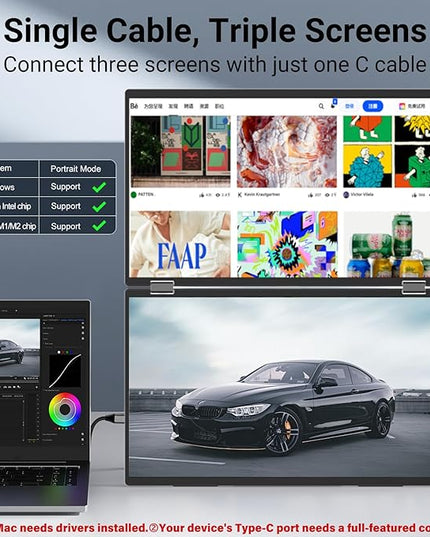Screen dimensions: 430x537
Task: Click the car preview in laptop editor
Action: (x=20, y=348)
